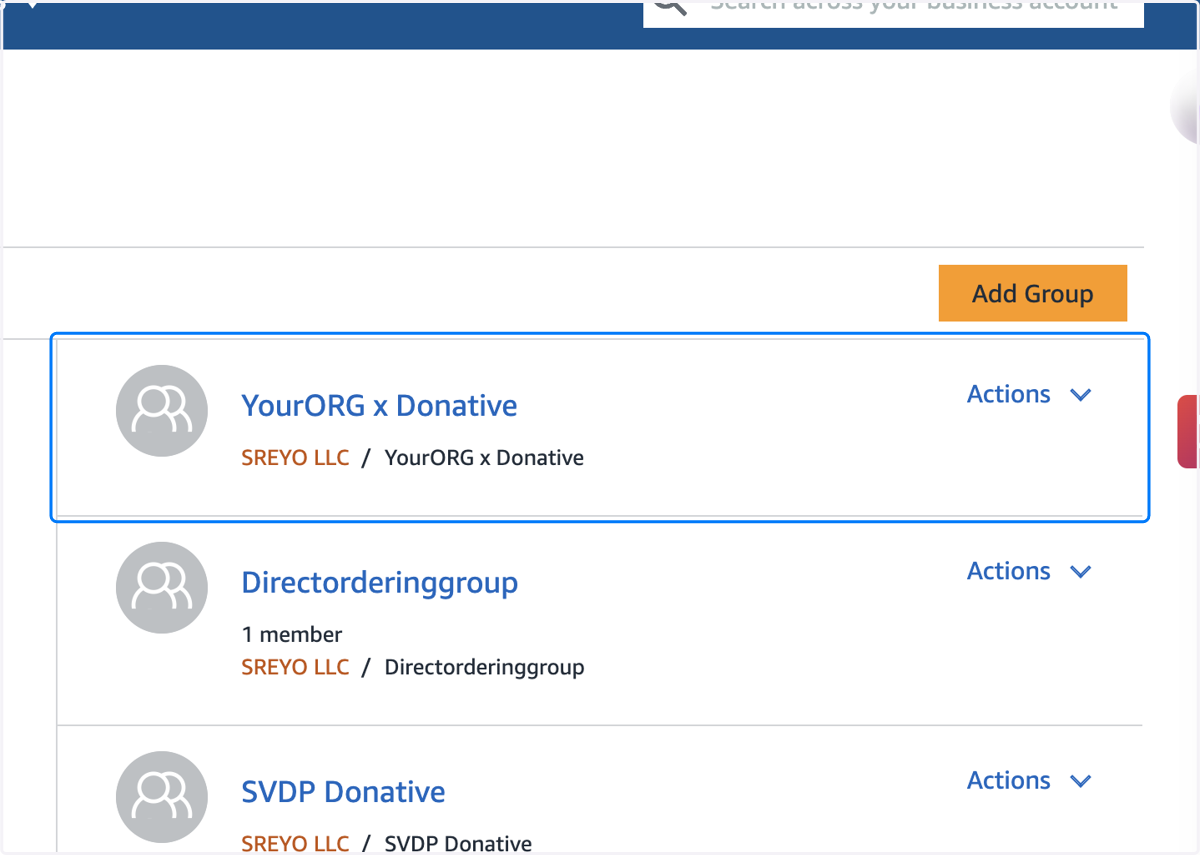Focus the business account search field
Screen dimensions: 1200x855
[x=893, y=12]
